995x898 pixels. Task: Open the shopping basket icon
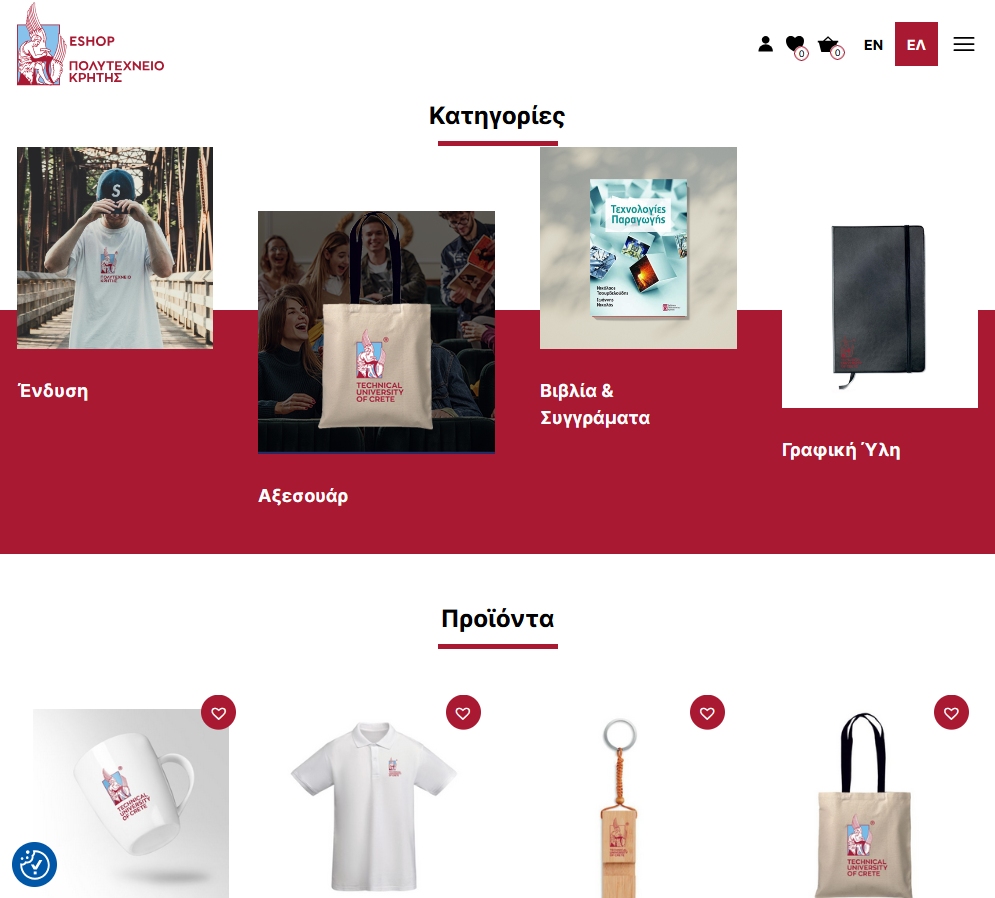pyautogui.click(x=830, y=46)
